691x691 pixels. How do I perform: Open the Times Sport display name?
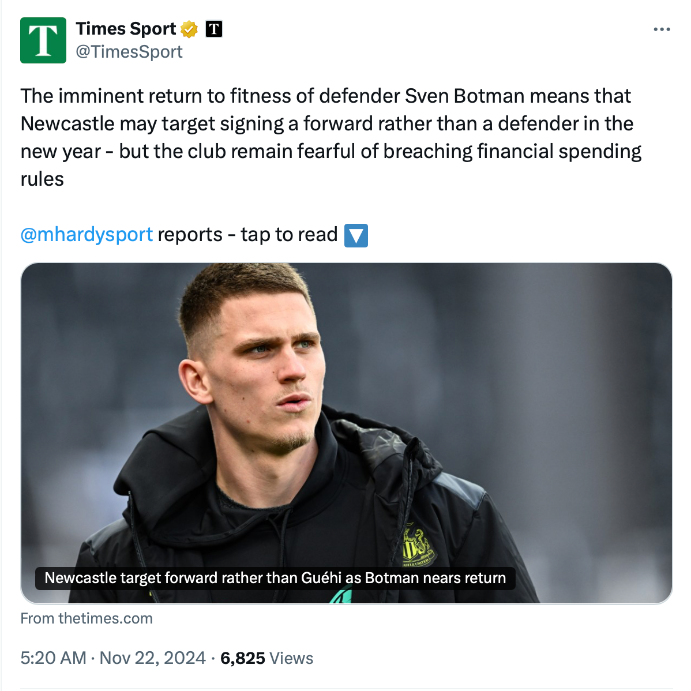pyautogui.click(x=125, y=29)
